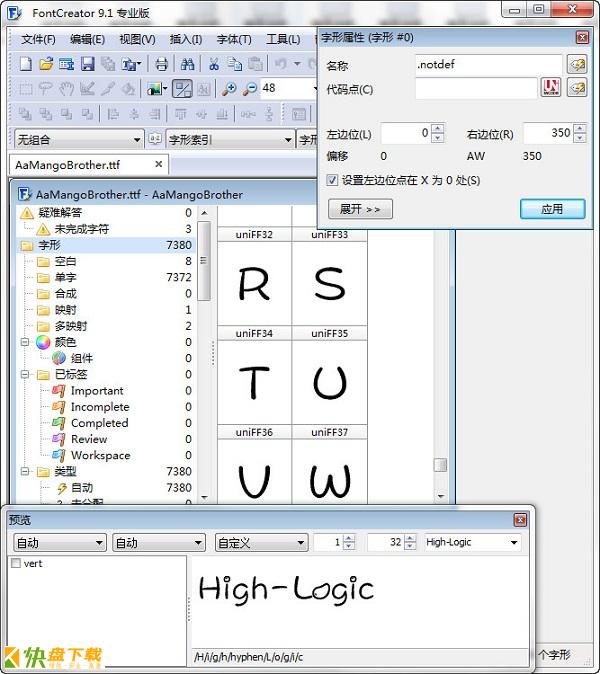Click the Print icon
The width and height of the screenshot is (600, 674).
pyautogui.click(x=161, y=64)
